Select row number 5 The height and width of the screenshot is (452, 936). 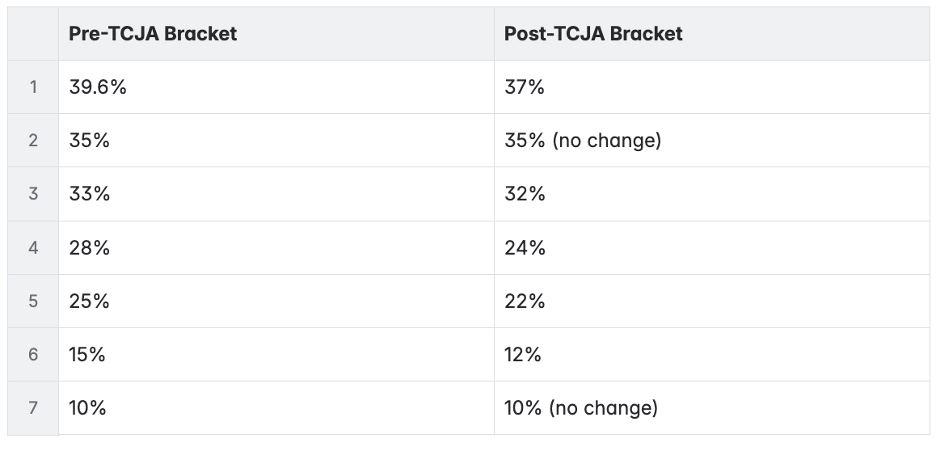(33, 301)
